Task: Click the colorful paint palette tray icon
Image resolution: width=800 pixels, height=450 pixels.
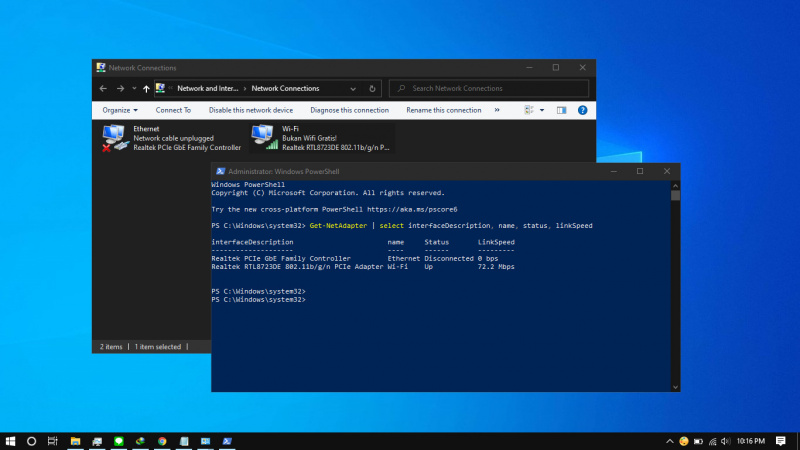Action: tap(684, 441)
